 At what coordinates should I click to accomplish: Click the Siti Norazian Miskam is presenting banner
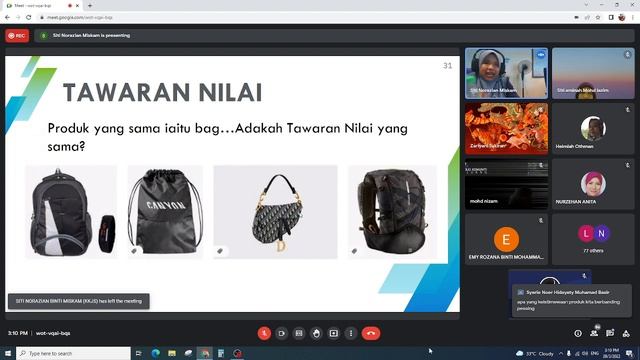coord(335,36)
